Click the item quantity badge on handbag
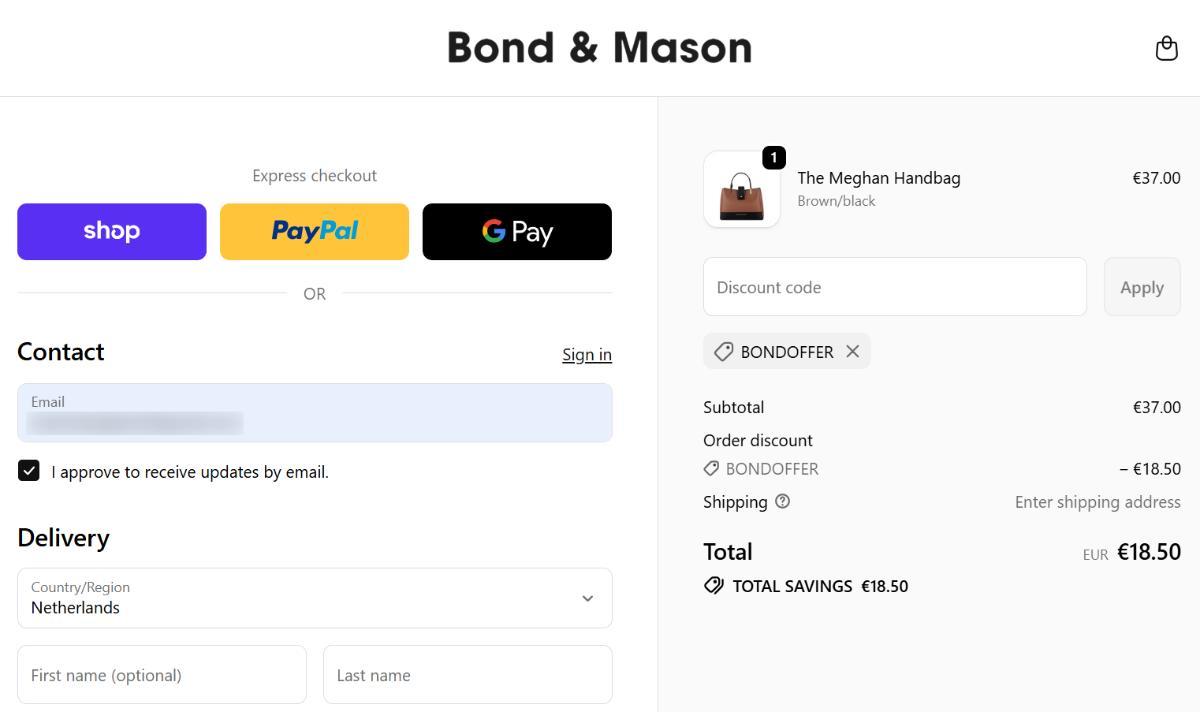Viewport: 1200px width, 712px height. click(773, 158)
